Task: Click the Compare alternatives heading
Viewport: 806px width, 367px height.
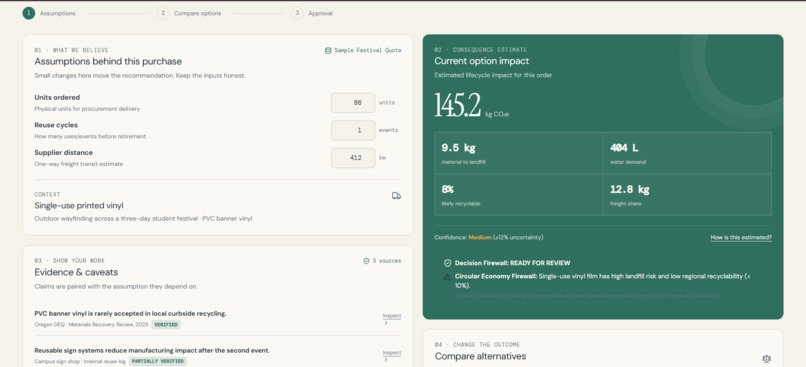Action: tap(480, 356)
